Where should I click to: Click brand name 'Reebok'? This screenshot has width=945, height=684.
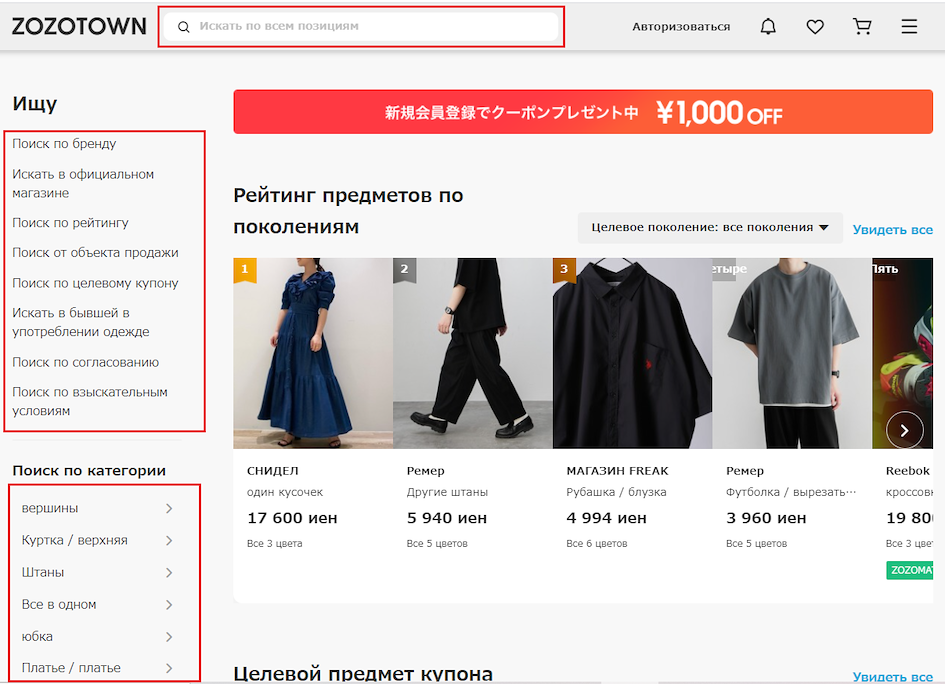pyautogui.click(x=908, y=471)
